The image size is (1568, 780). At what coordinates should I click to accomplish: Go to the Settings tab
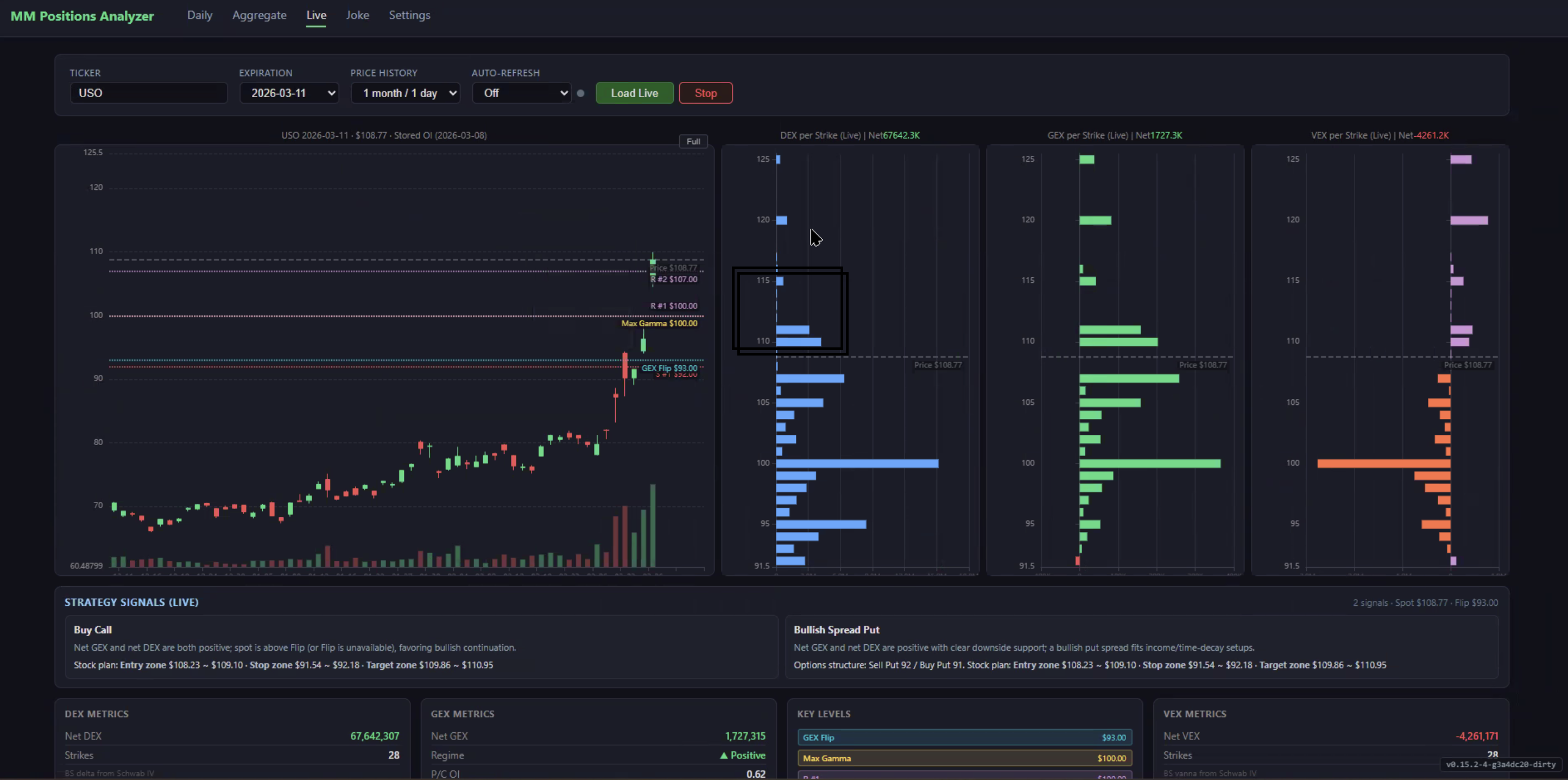(409, 15)
